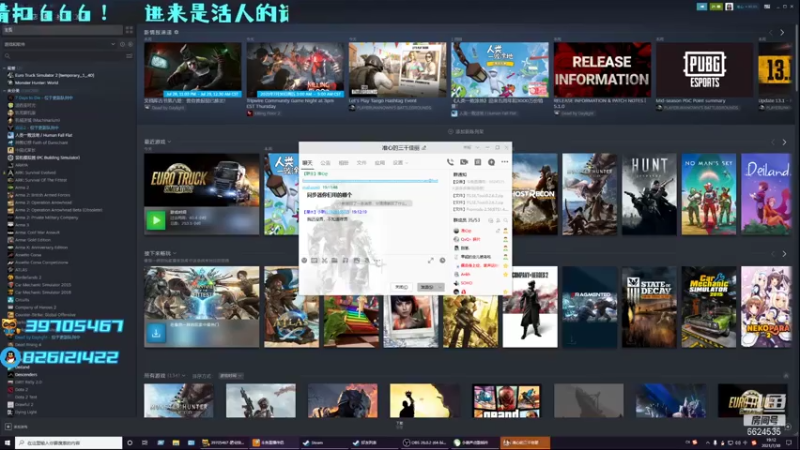Click the Steam library grid view icon
This screenshot has height=450, width=800.
pos(129,30)
